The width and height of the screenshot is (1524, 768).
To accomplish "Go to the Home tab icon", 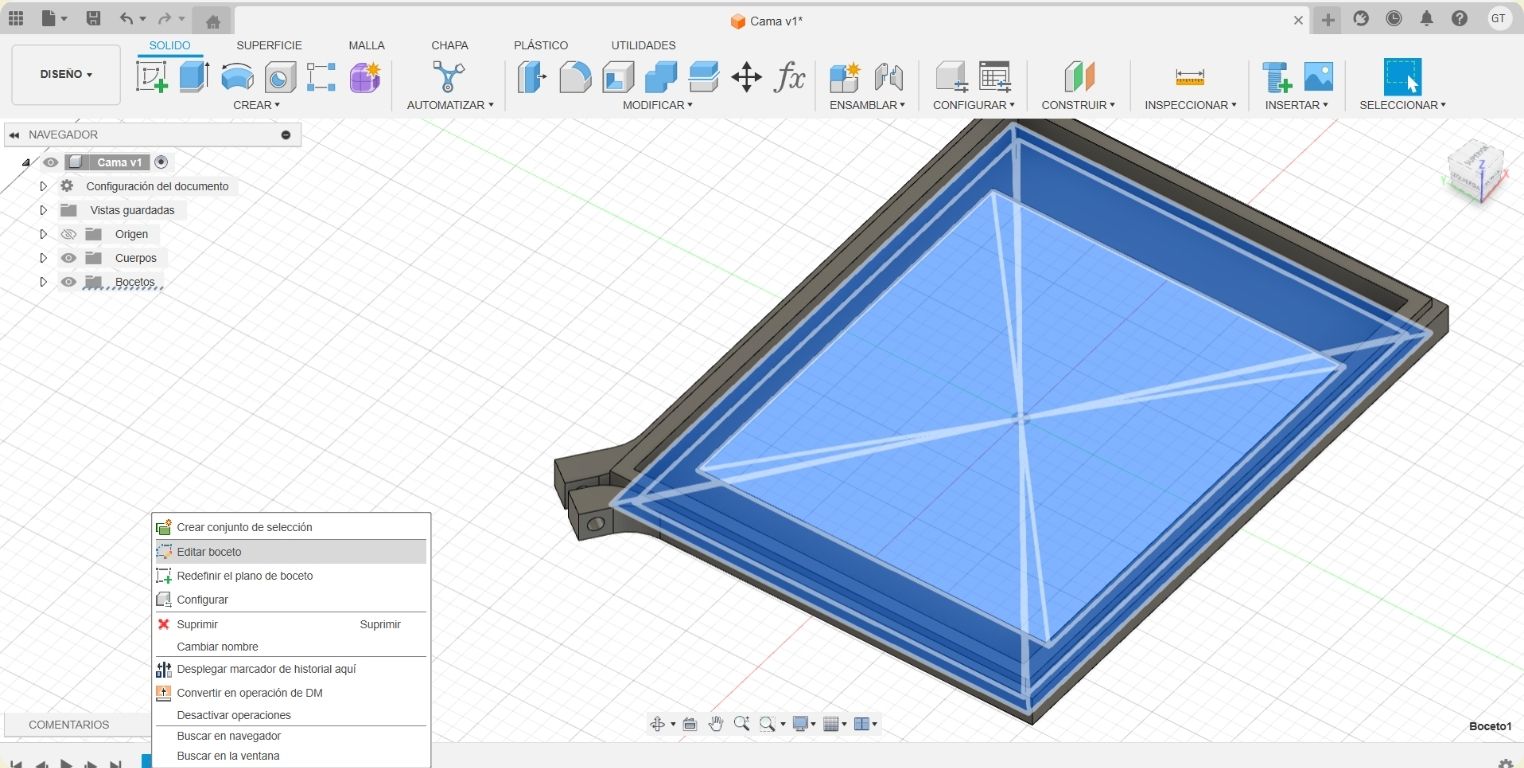I will pyautogui.click(x=212, y=20).
